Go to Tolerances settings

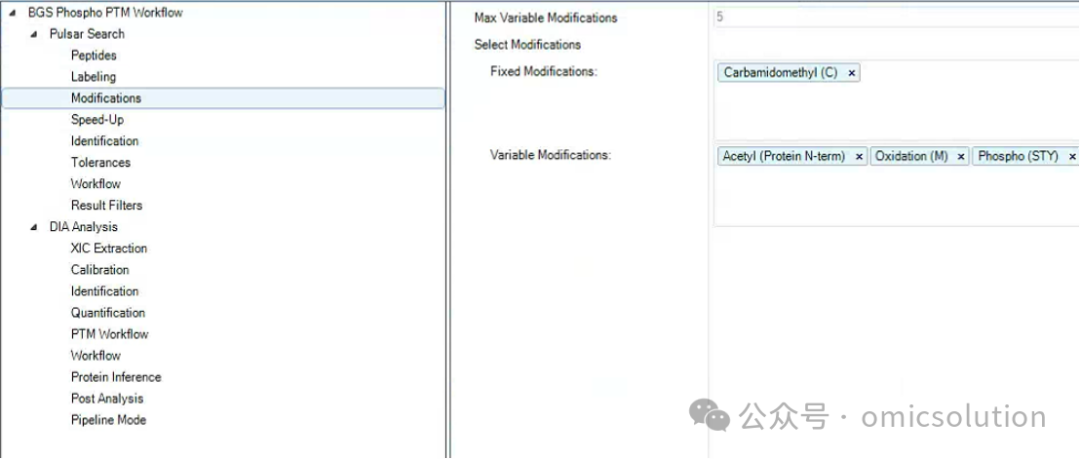click(x=101, y=163)
